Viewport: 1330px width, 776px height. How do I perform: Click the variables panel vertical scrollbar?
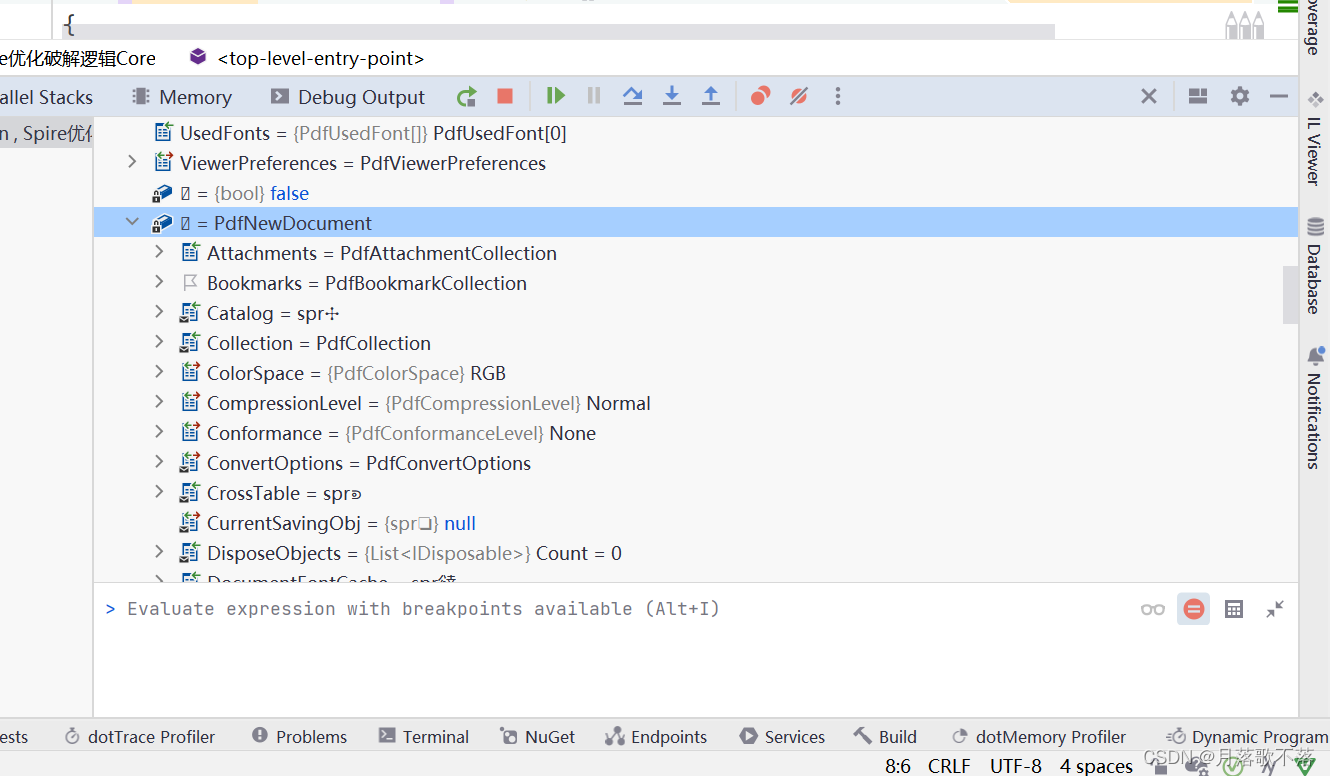click(1291, 295)
